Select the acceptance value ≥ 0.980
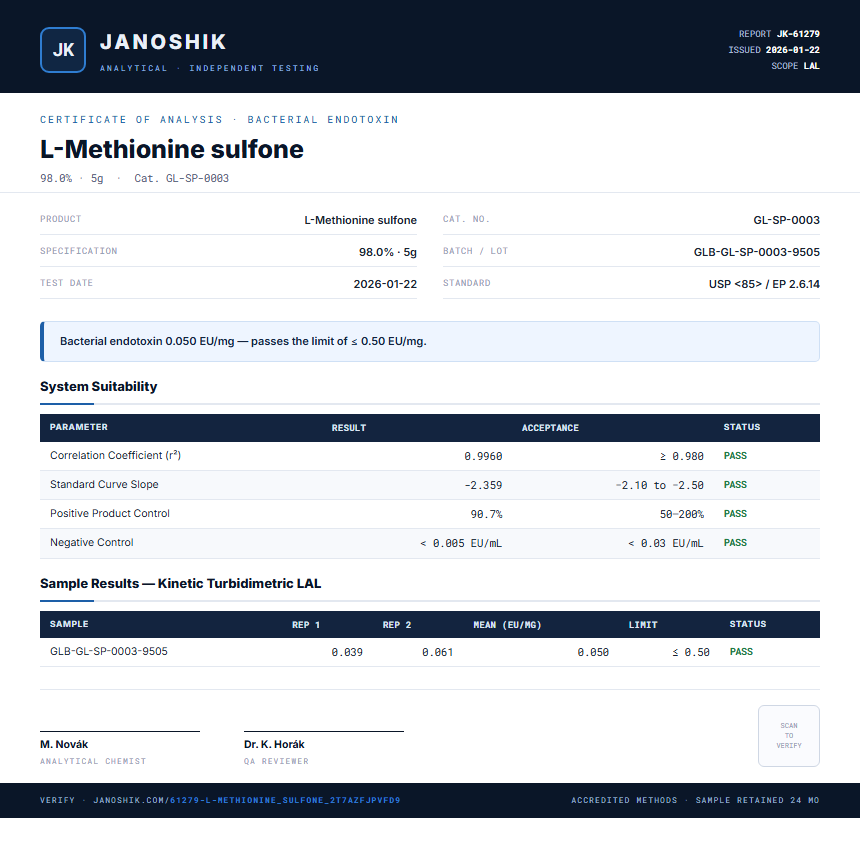Screen dimensions: 860x846 pos(682,456)
